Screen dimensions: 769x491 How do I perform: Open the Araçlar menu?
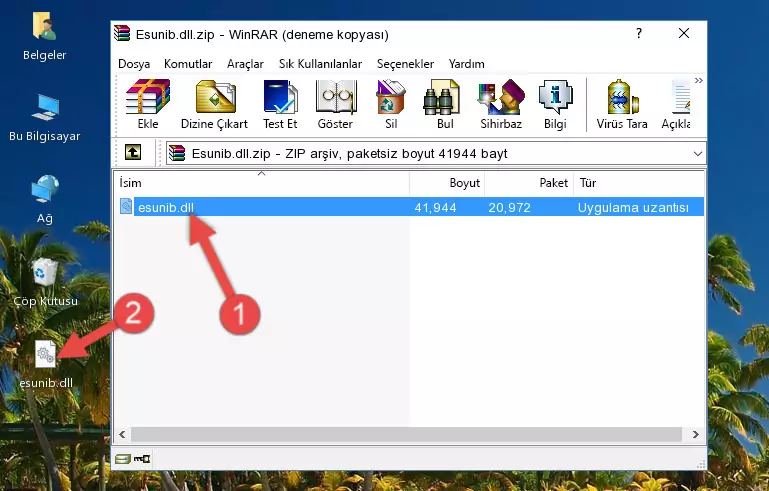(245, 64)
